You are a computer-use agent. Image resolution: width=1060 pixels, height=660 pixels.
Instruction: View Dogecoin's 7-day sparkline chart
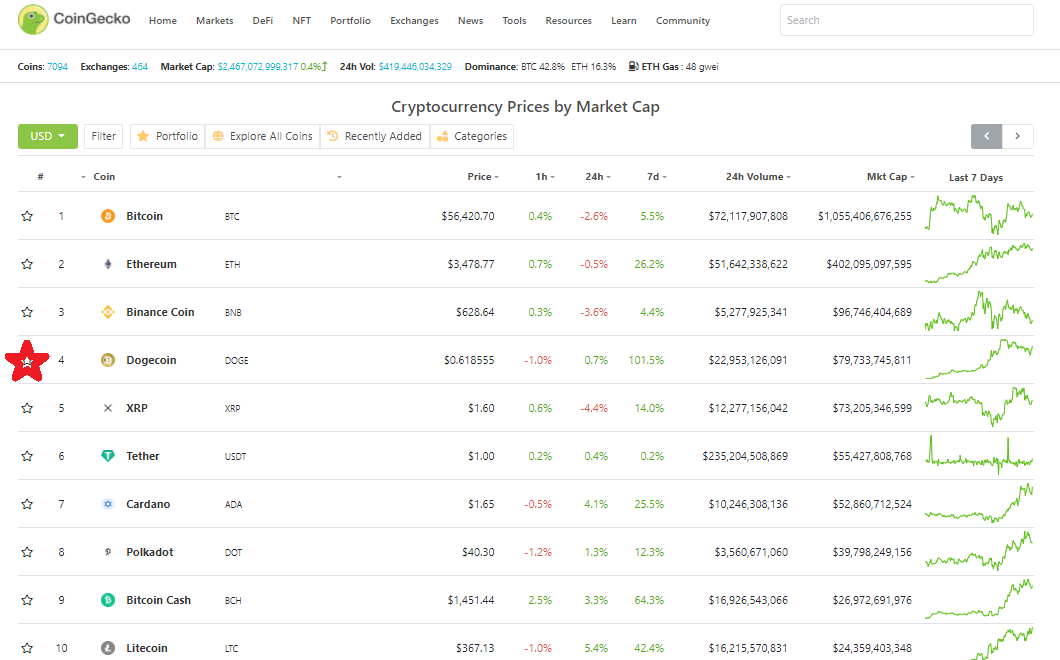tap(978, 360)
